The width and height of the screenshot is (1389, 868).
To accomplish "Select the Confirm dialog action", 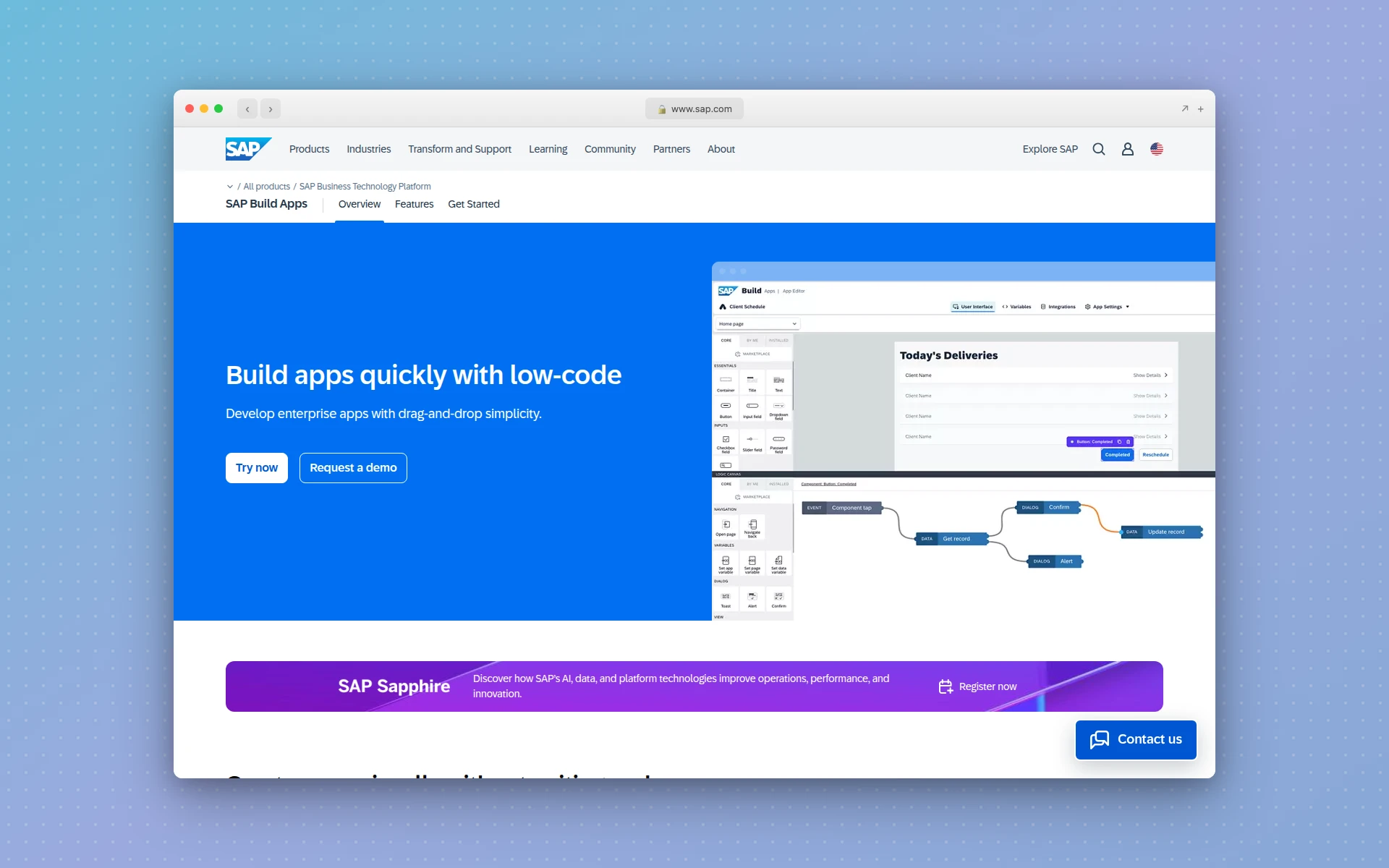I will pyautogui.click(x=779, y=599).
